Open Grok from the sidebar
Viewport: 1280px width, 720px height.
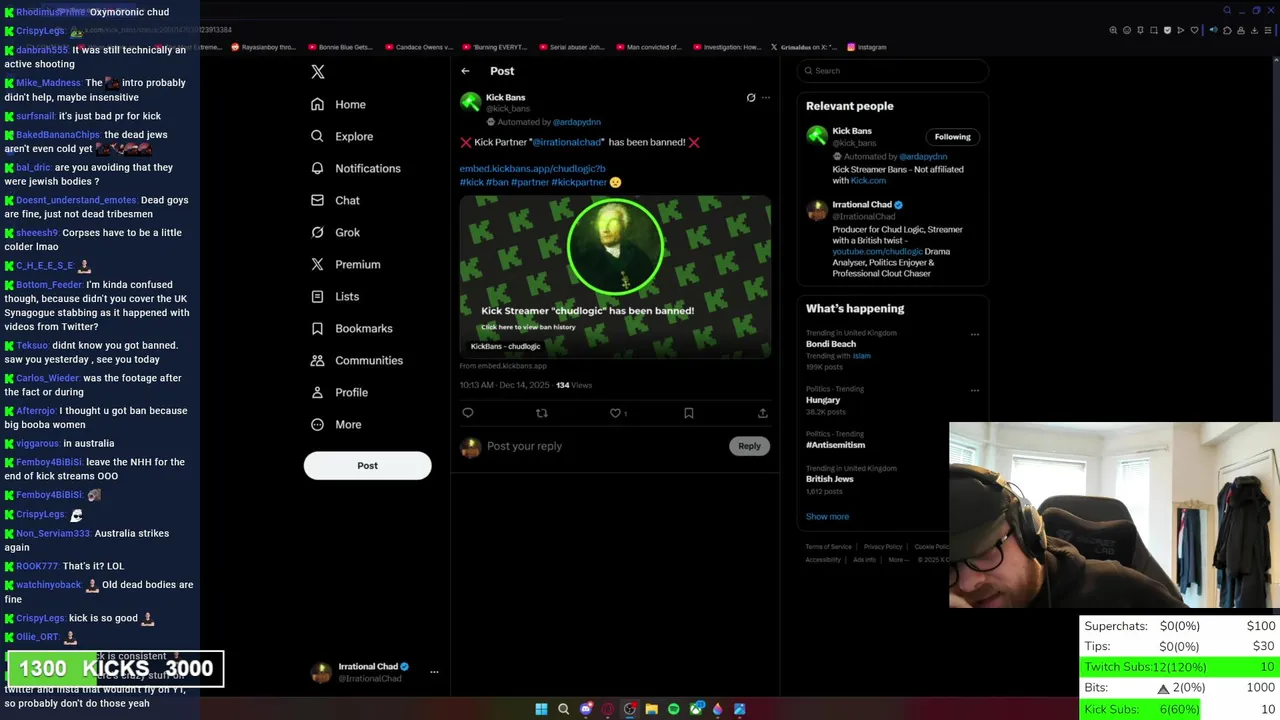click(335, 232)
